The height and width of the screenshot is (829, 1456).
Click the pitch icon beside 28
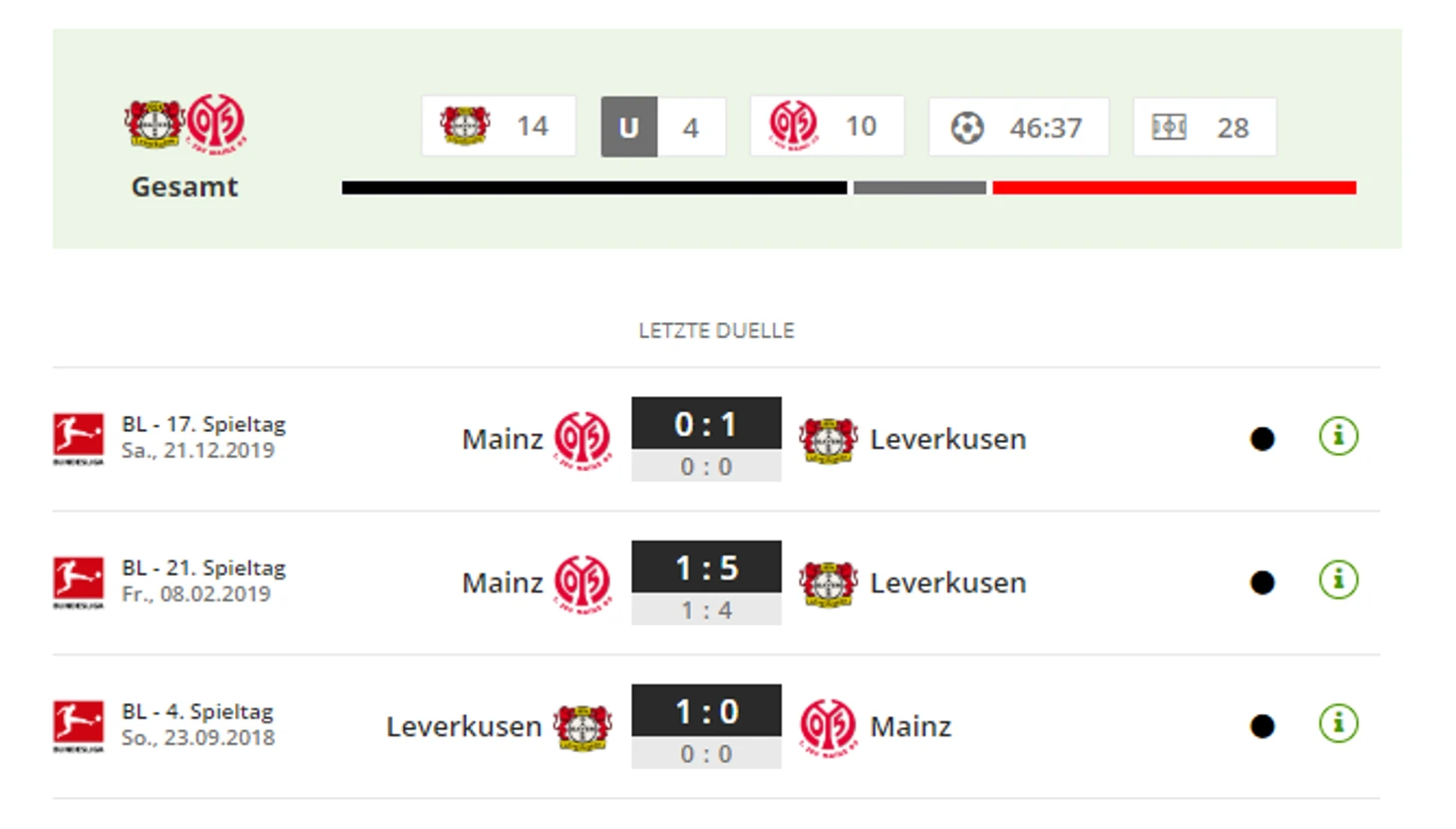pos(1169,127)
